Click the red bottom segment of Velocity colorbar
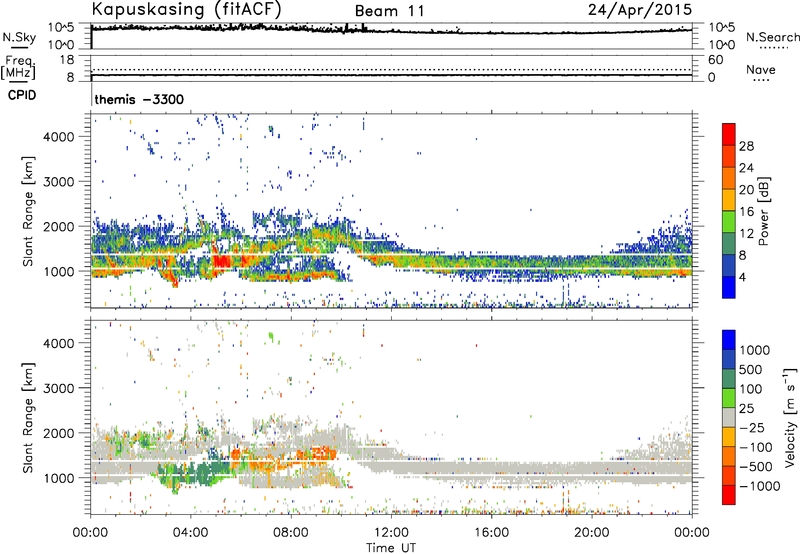Image resolution: width=800 pixels, height=554 pixels. point(729,495)
